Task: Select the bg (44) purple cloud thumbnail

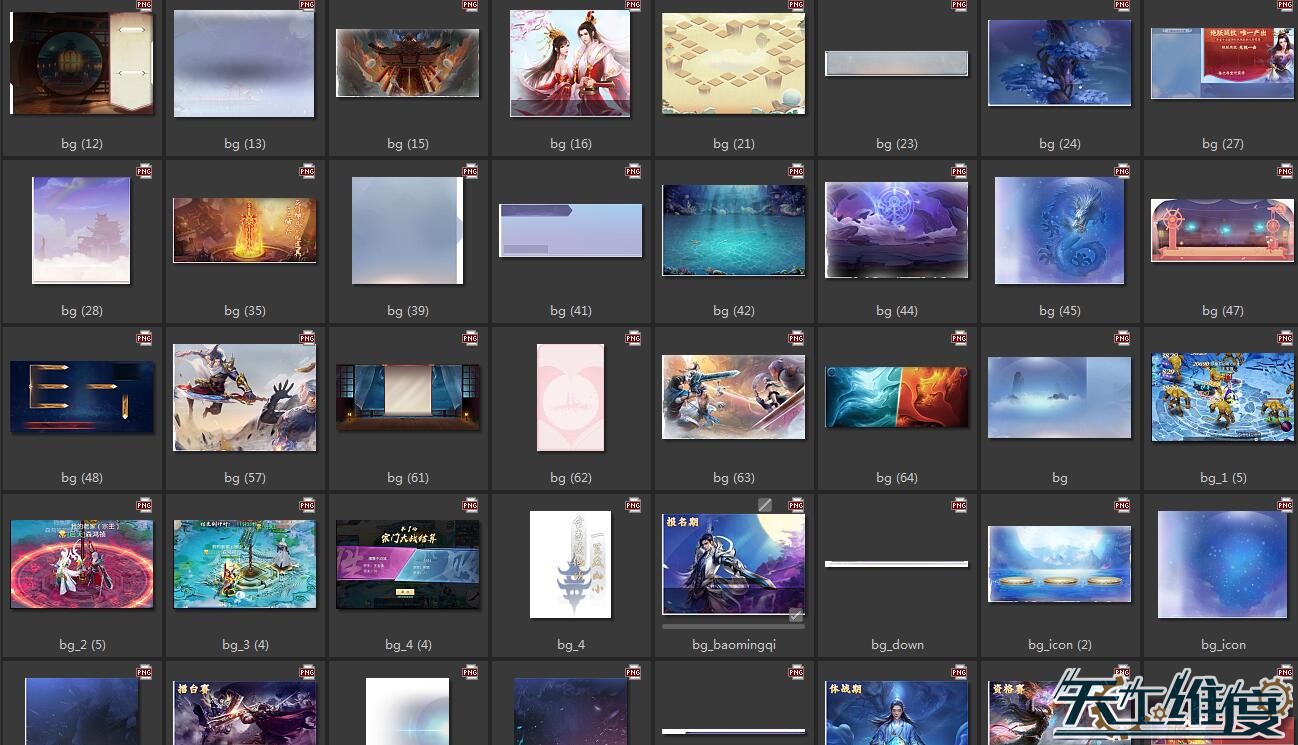Action: tap(896, 231)
